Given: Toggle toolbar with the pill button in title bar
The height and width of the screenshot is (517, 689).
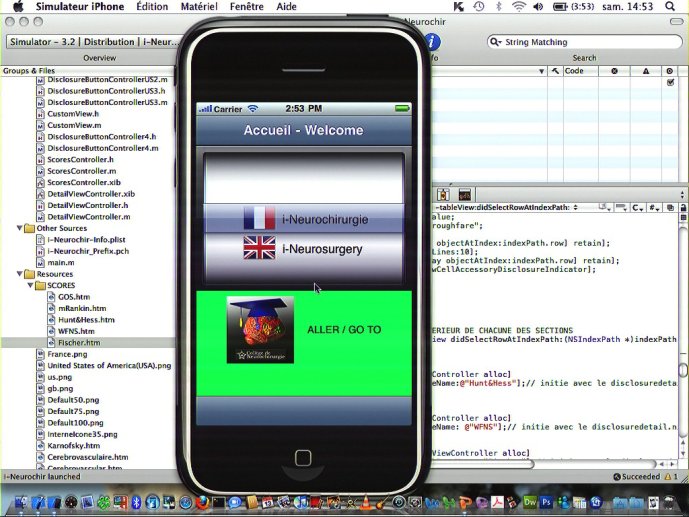Looking at the screenshot, I should point(676,21).
